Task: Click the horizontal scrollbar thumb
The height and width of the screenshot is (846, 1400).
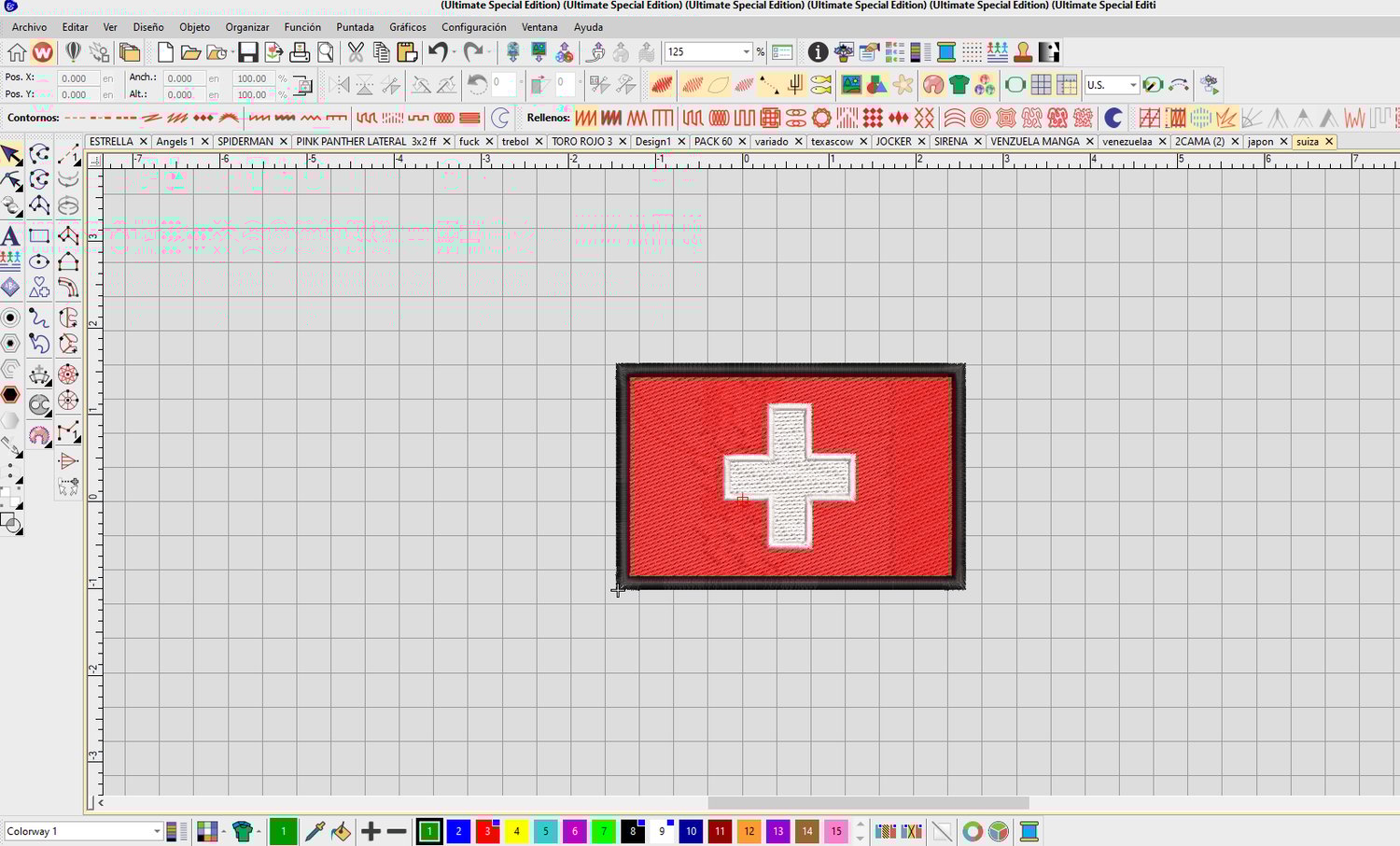Action: 868,803
